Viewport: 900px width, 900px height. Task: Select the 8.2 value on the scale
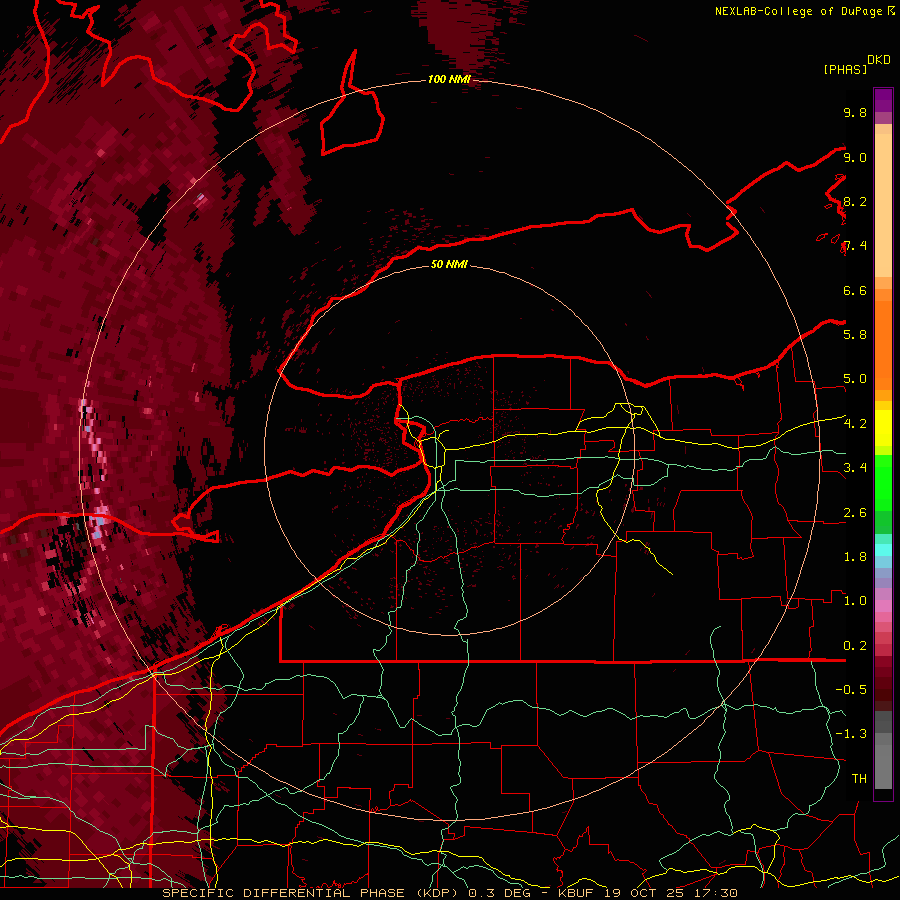[x=855, y=201]
